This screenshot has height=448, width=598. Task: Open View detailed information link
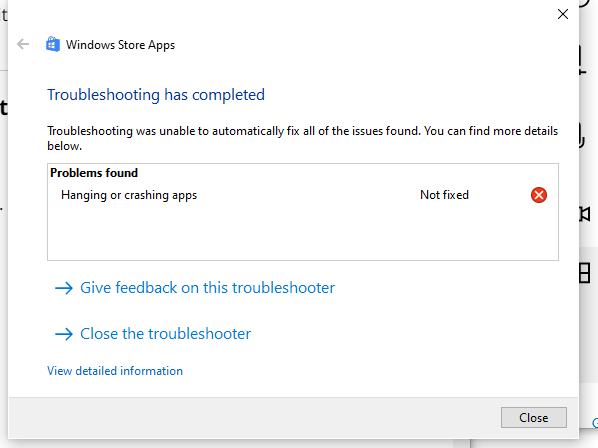(115, 371)
